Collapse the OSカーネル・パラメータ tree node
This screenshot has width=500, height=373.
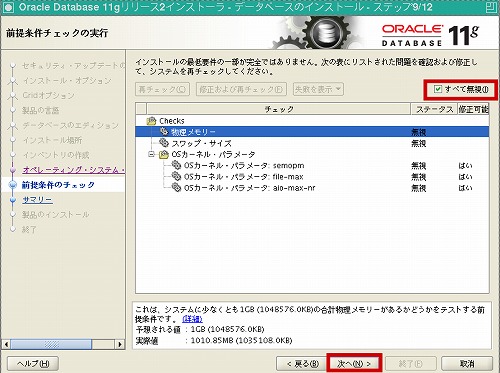[152, 154]
